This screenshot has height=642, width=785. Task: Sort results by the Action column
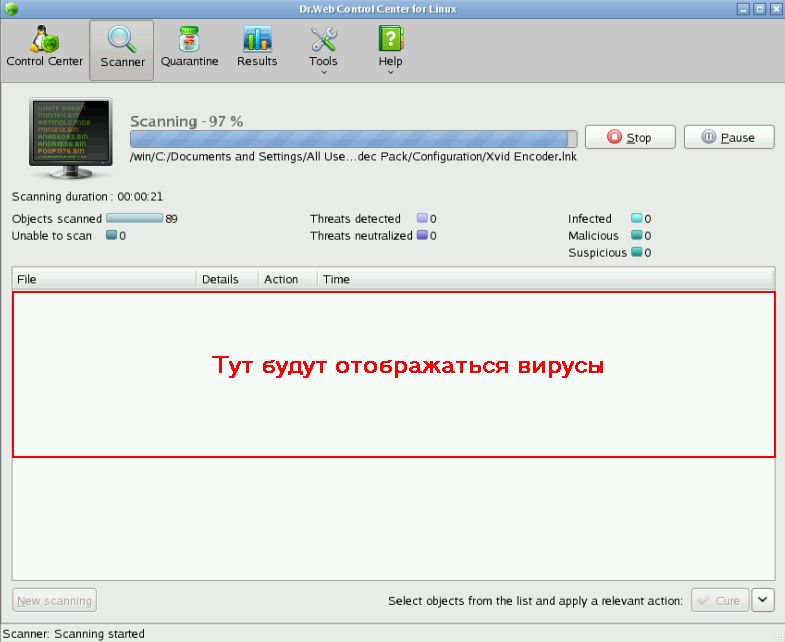pyautogui.click(x=288, y=279)
